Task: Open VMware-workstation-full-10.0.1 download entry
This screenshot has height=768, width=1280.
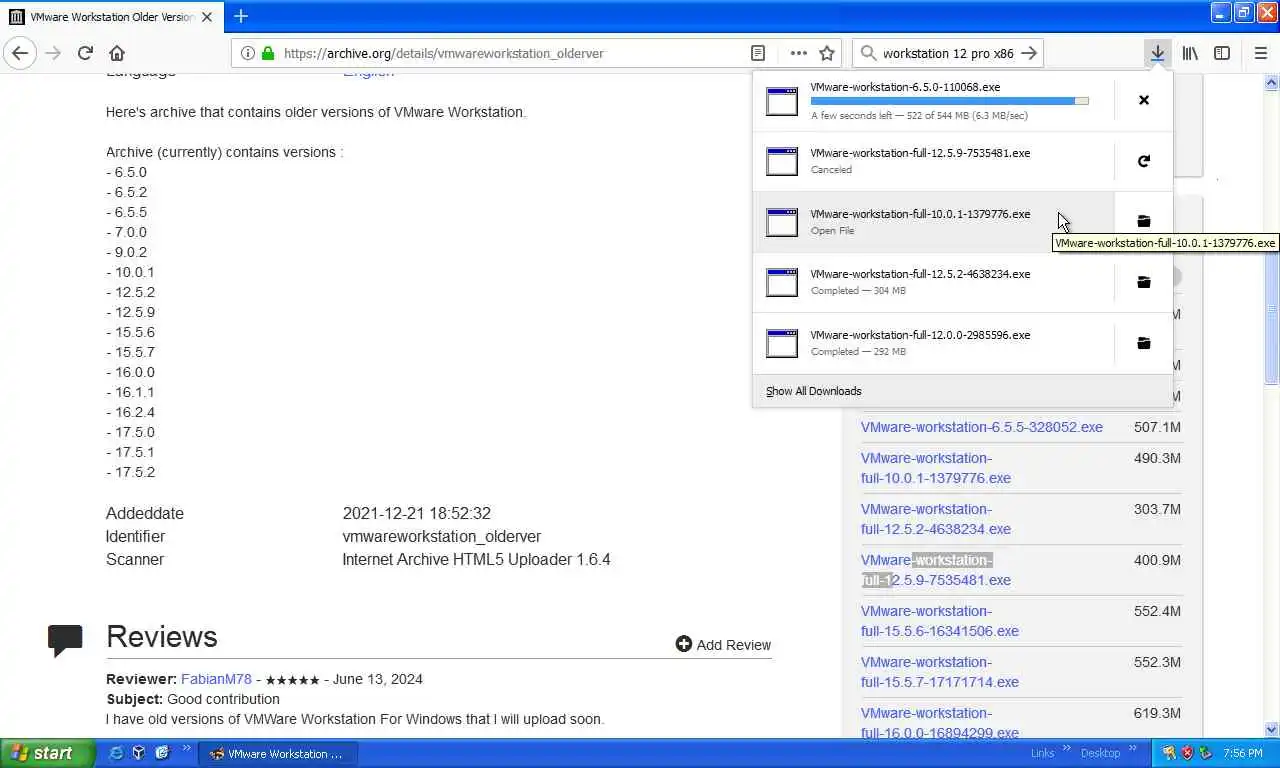Action: (932, 221)
